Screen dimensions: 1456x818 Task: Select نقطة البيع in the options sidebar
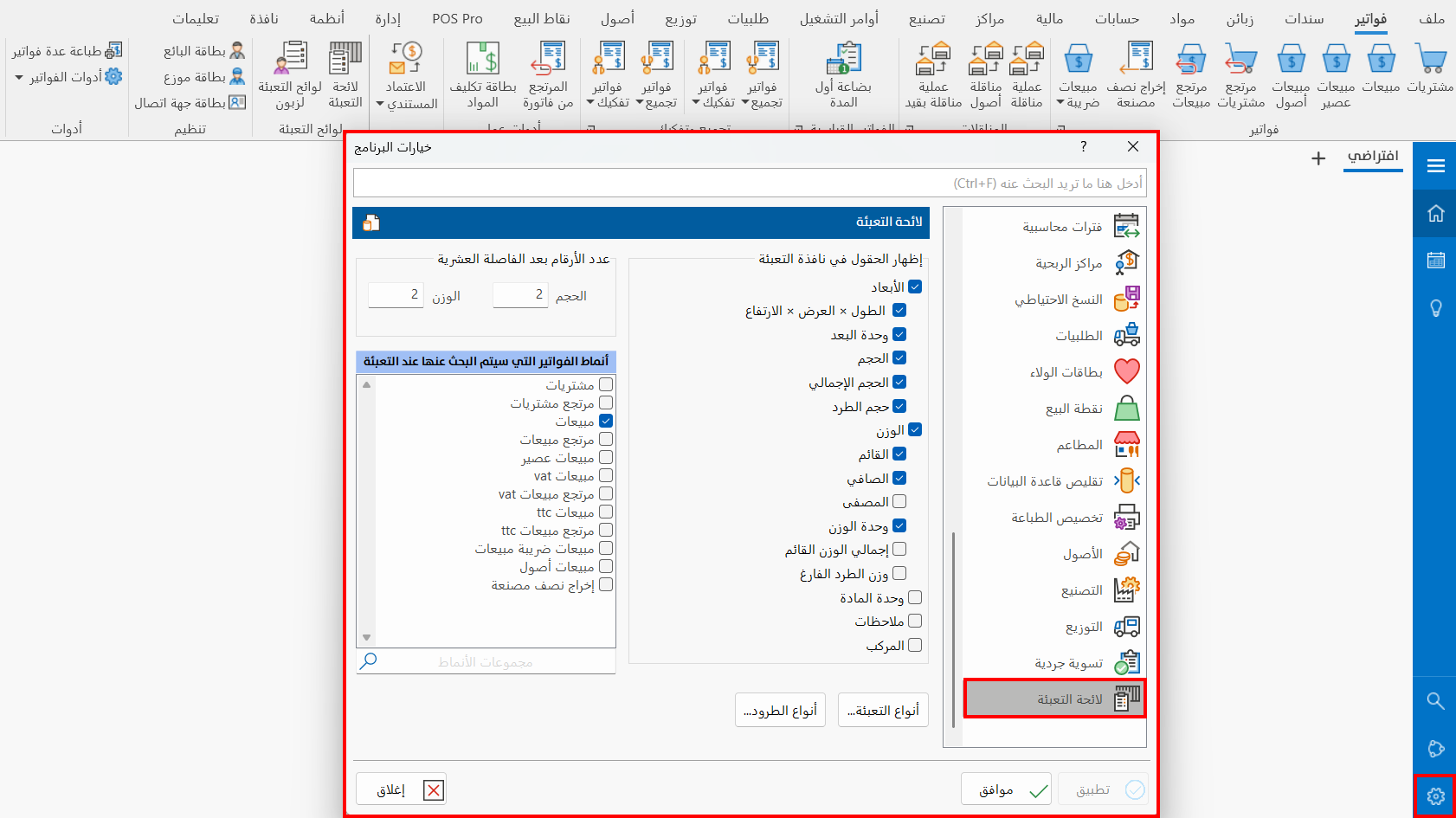[1073, 408]
